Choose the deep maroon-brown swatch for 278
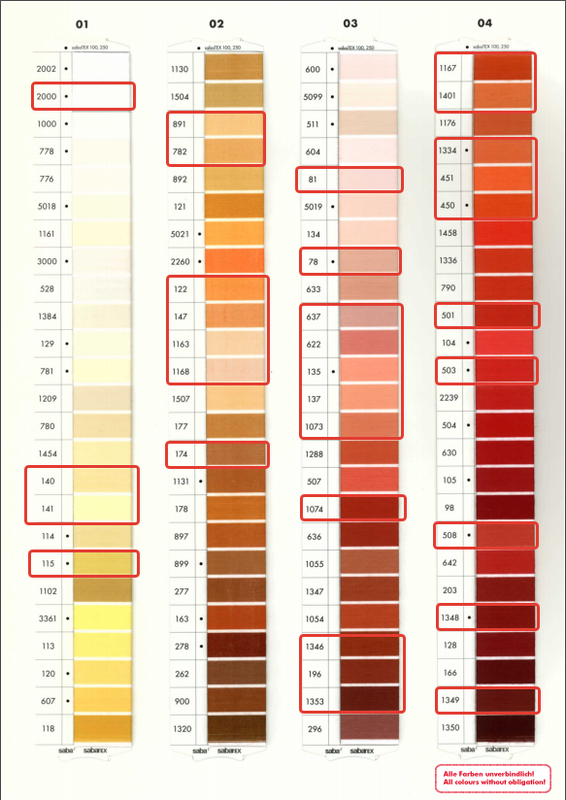This screenshot has width=566, height=800. click(237, 646)
